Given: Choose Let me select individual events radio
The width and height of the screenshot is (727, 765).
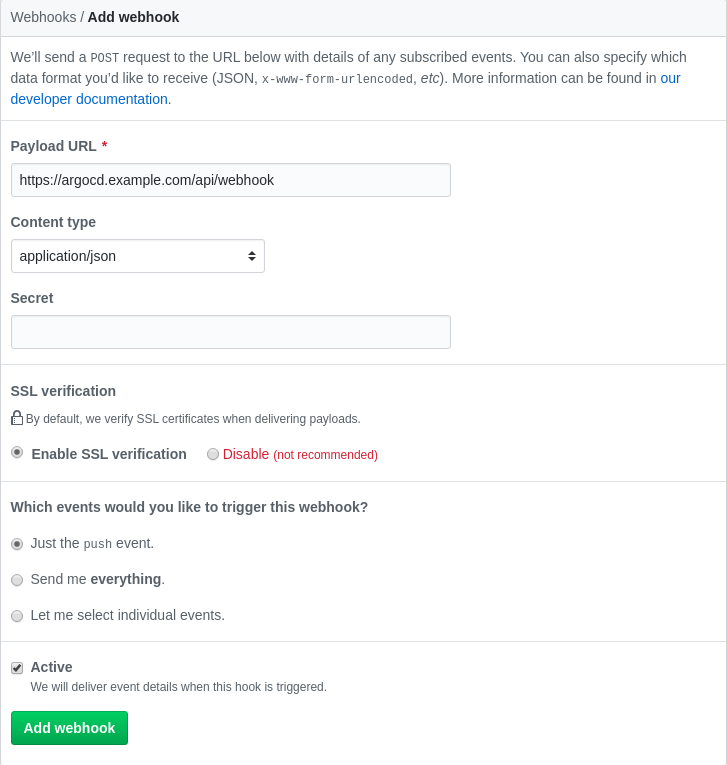Looking at the screenshot, I should (x=17, y=616).
